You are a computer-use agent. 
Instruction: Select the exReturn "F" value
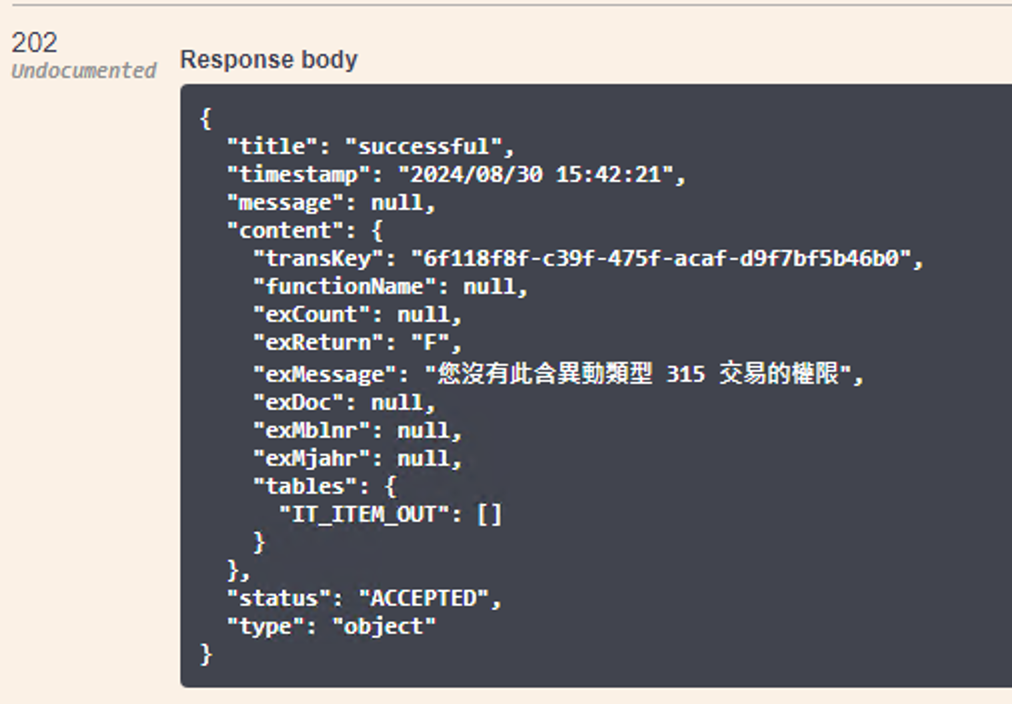click(x=430, y=342)
